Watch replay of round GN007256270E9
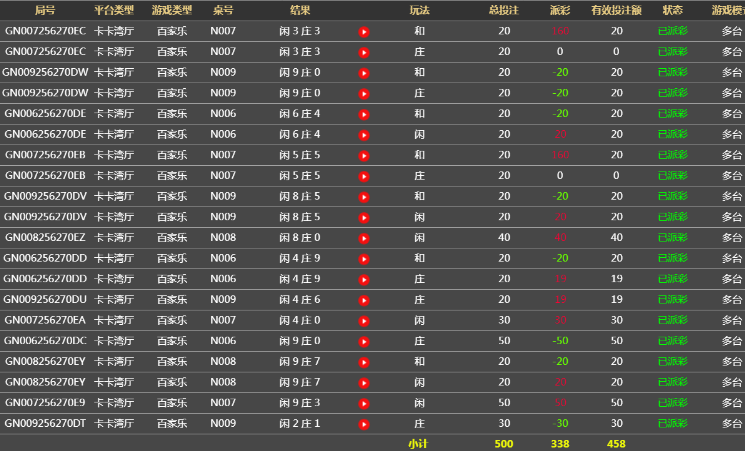 pos(364,403)
